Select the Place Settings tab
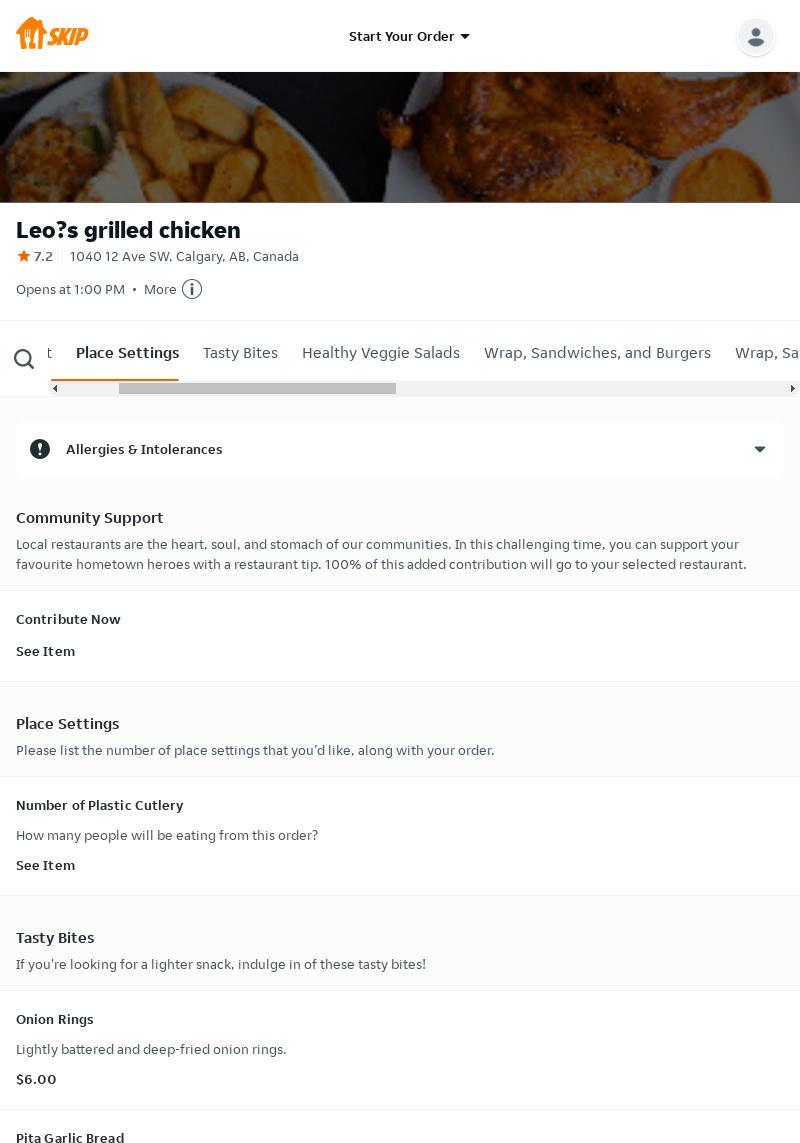The height and width of the screenshot is (1143, 800). pos(127,353)
